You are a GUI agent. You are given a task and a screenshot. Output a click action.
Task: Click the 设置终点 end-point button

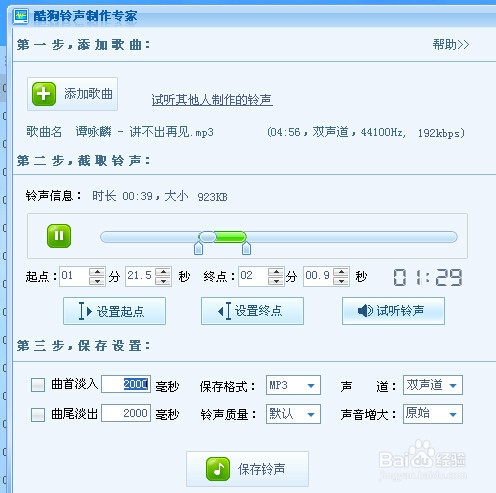(252, 311)
